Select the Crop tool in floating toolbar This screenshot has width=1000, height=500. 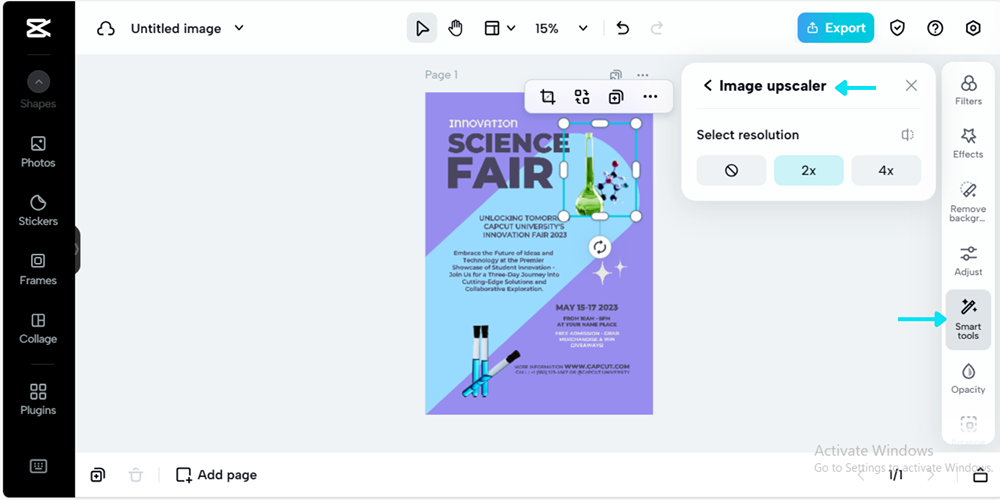click(x=547, y=97)
